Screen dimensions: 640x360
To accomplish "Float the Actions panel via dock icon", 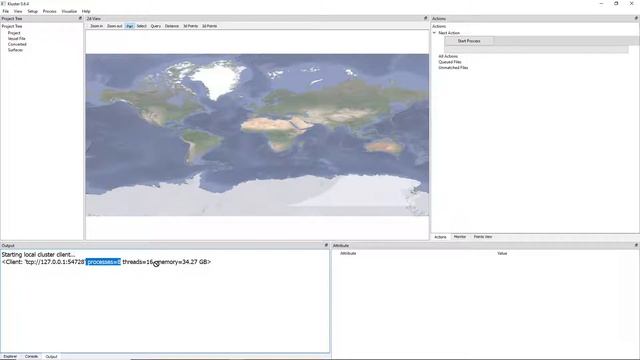I will pyautogui.click(x=636, y=18).
